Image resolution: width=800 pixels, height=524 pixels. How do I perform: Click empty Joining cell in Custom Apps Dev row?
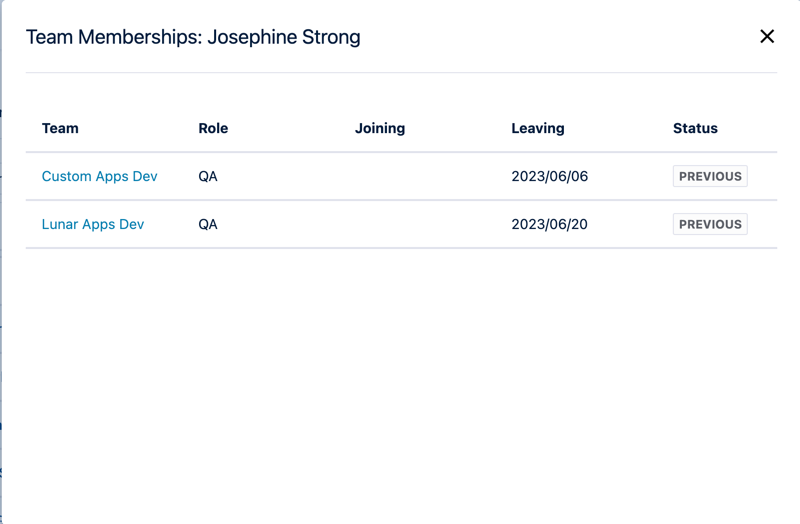[x=420, y=176]
